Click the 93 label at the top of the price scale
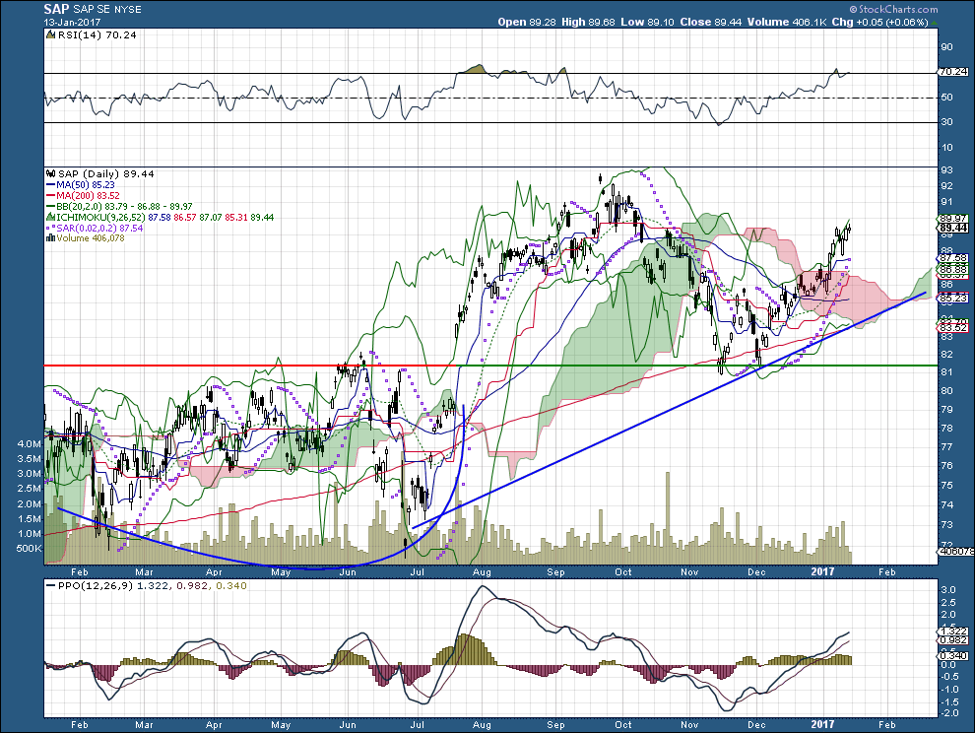The image size is (975, 733). pyautogui.click(x=946, y=170)
